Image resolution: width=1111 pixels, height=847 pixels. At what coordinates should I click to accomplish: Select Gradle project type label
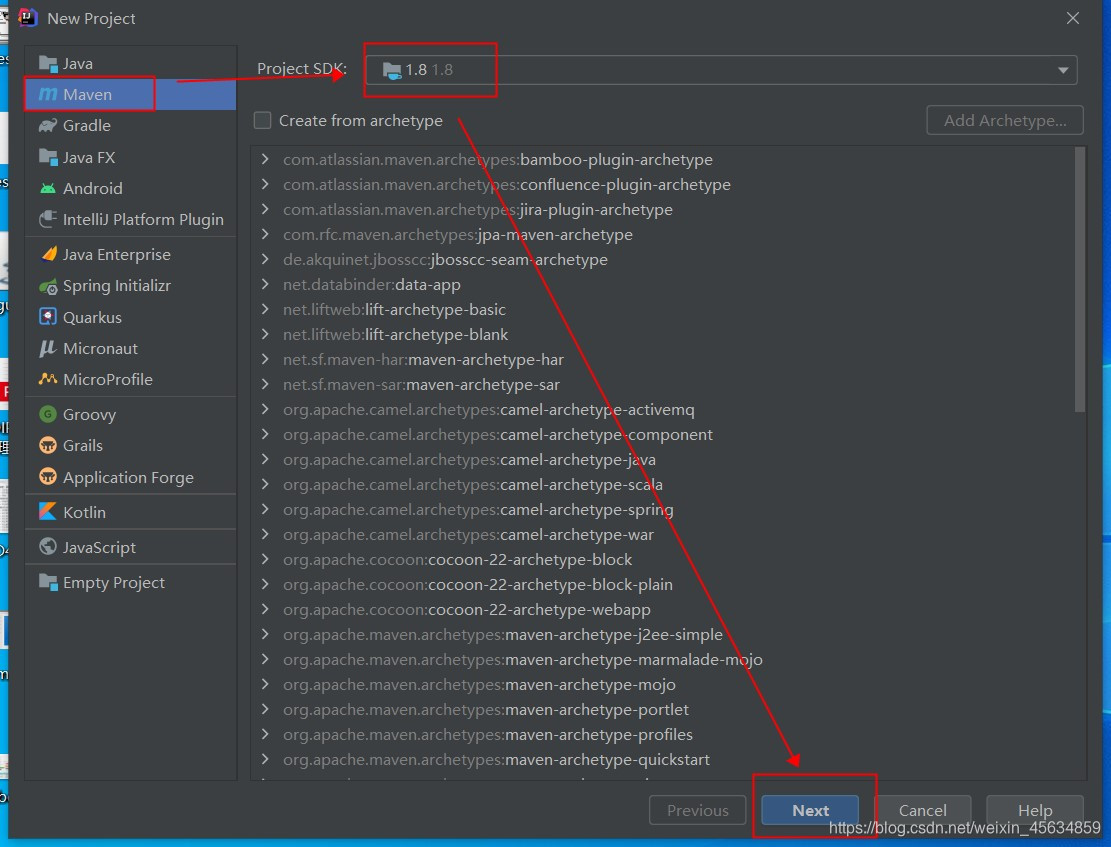(x=86, y=125)
